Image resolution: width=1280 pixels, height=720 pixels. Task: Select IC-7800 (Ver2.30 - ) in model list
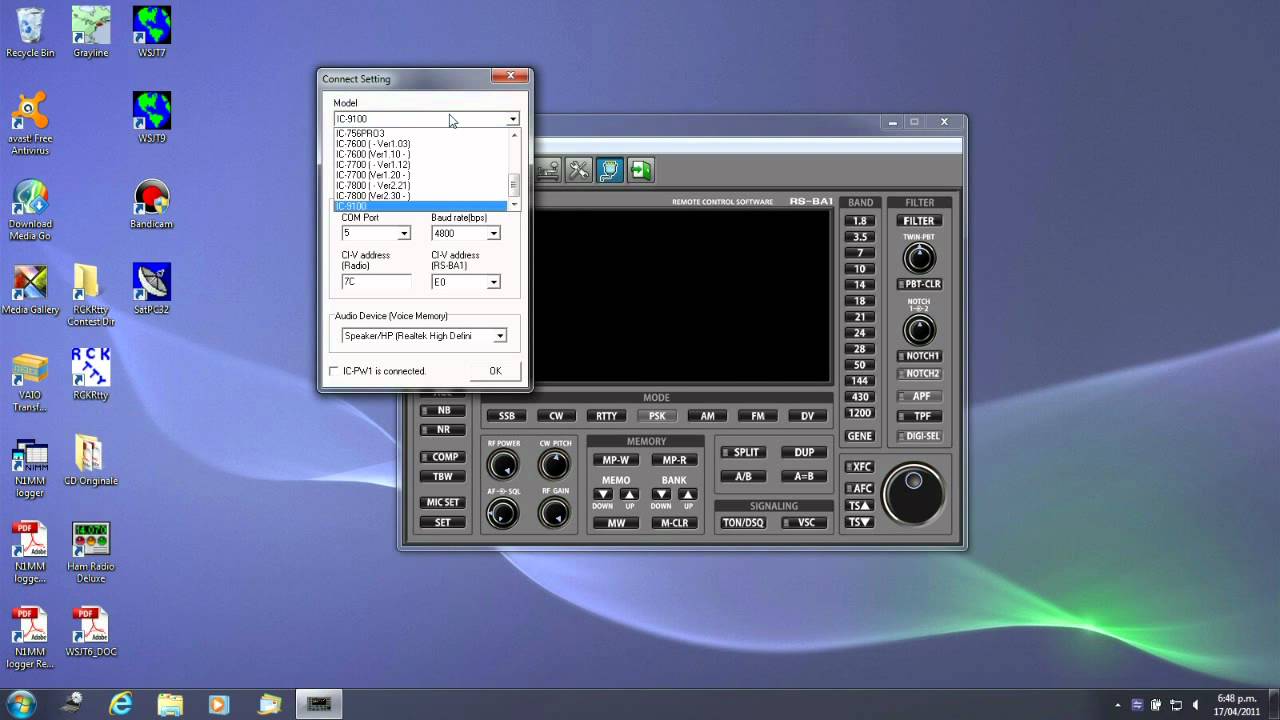click(421, 196)
